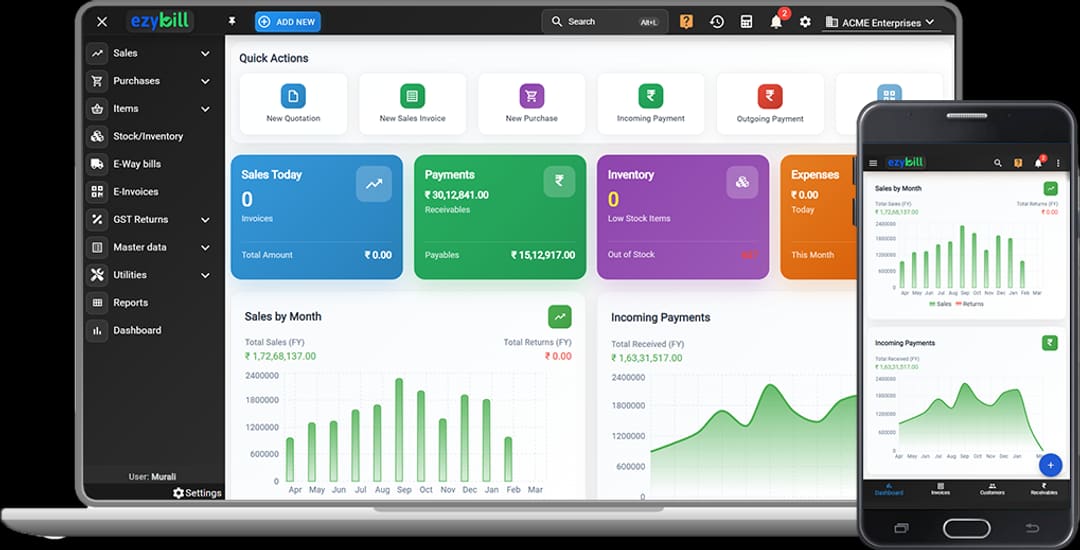
Task: Open the New Sales Invoice quick action
Action: point(411,97)
